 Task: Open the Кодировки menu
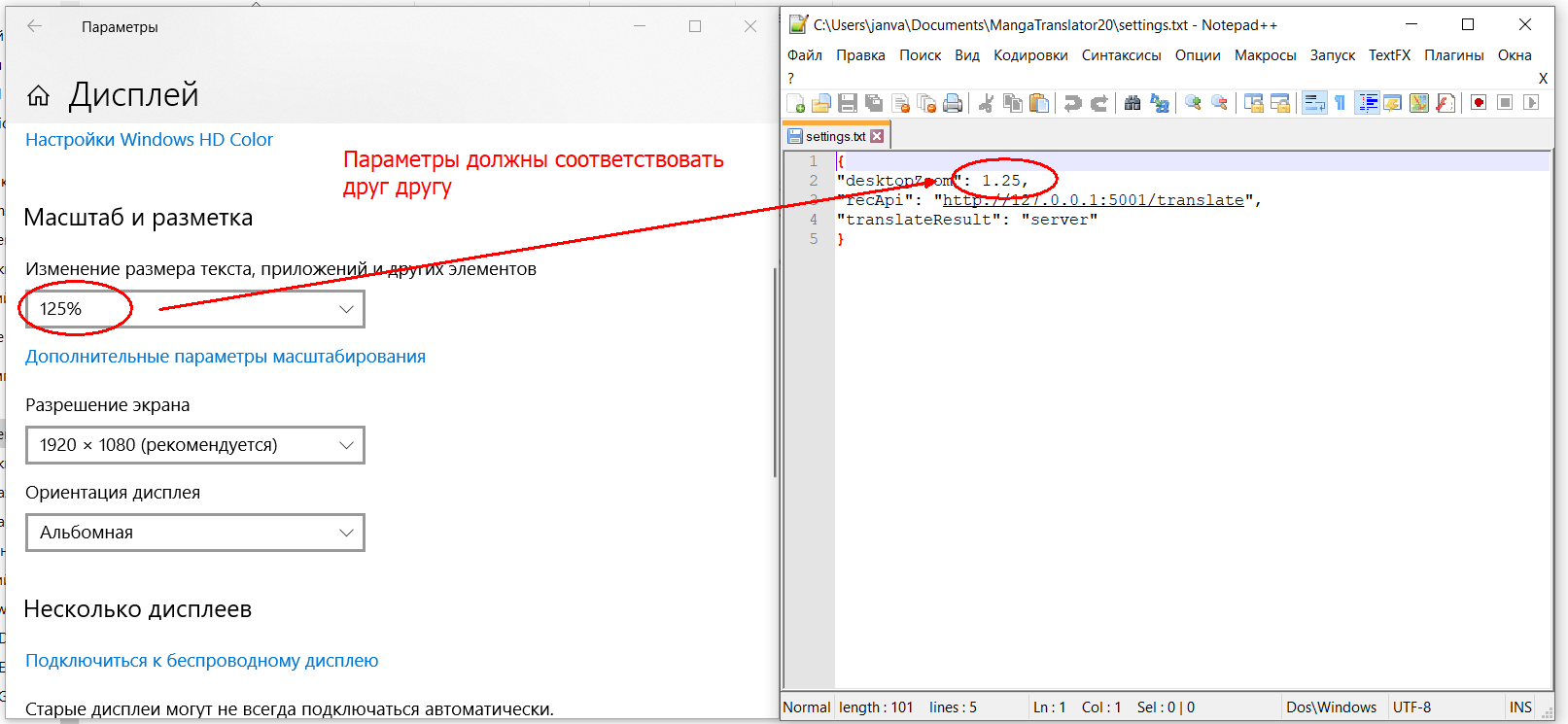point(1030,55)
